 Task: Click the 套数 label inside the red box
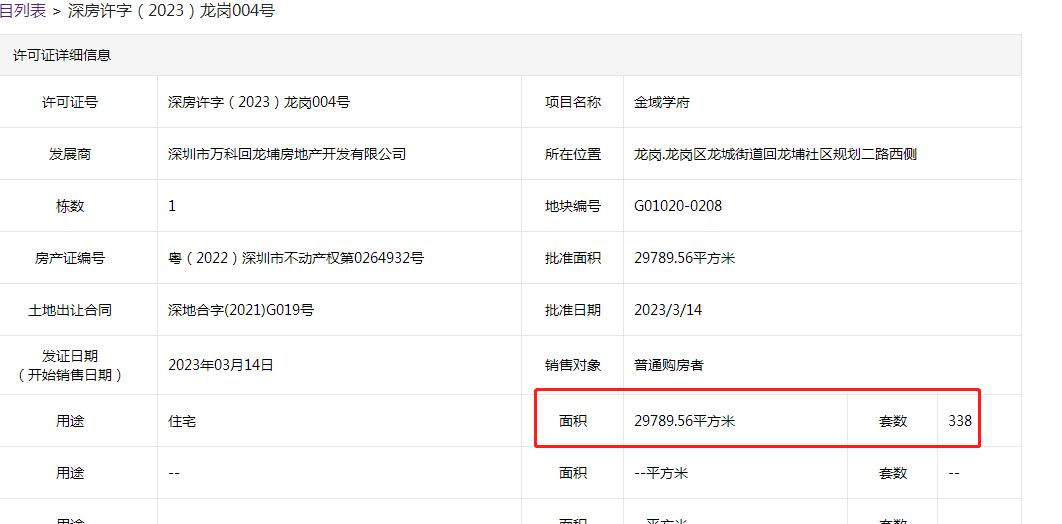pyautogui.click(x=892, y=421)
